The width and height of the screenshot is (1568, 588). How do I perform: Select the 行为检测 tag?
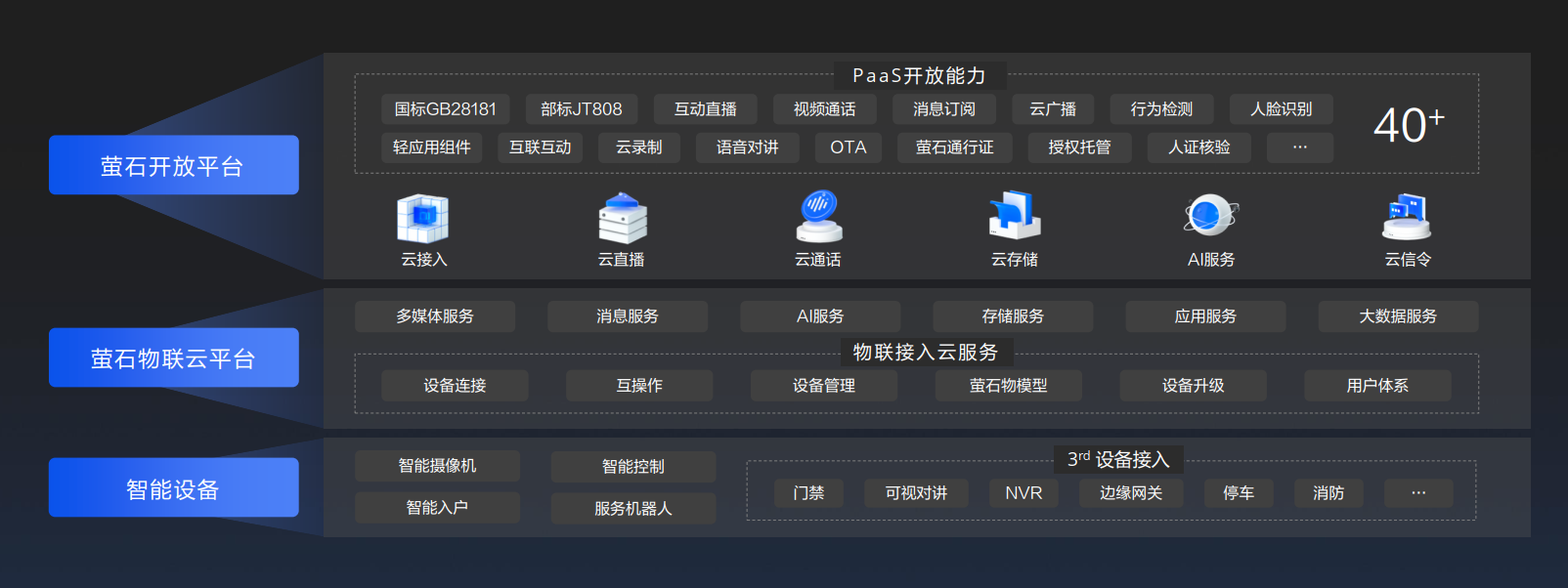coord(1161,109)
